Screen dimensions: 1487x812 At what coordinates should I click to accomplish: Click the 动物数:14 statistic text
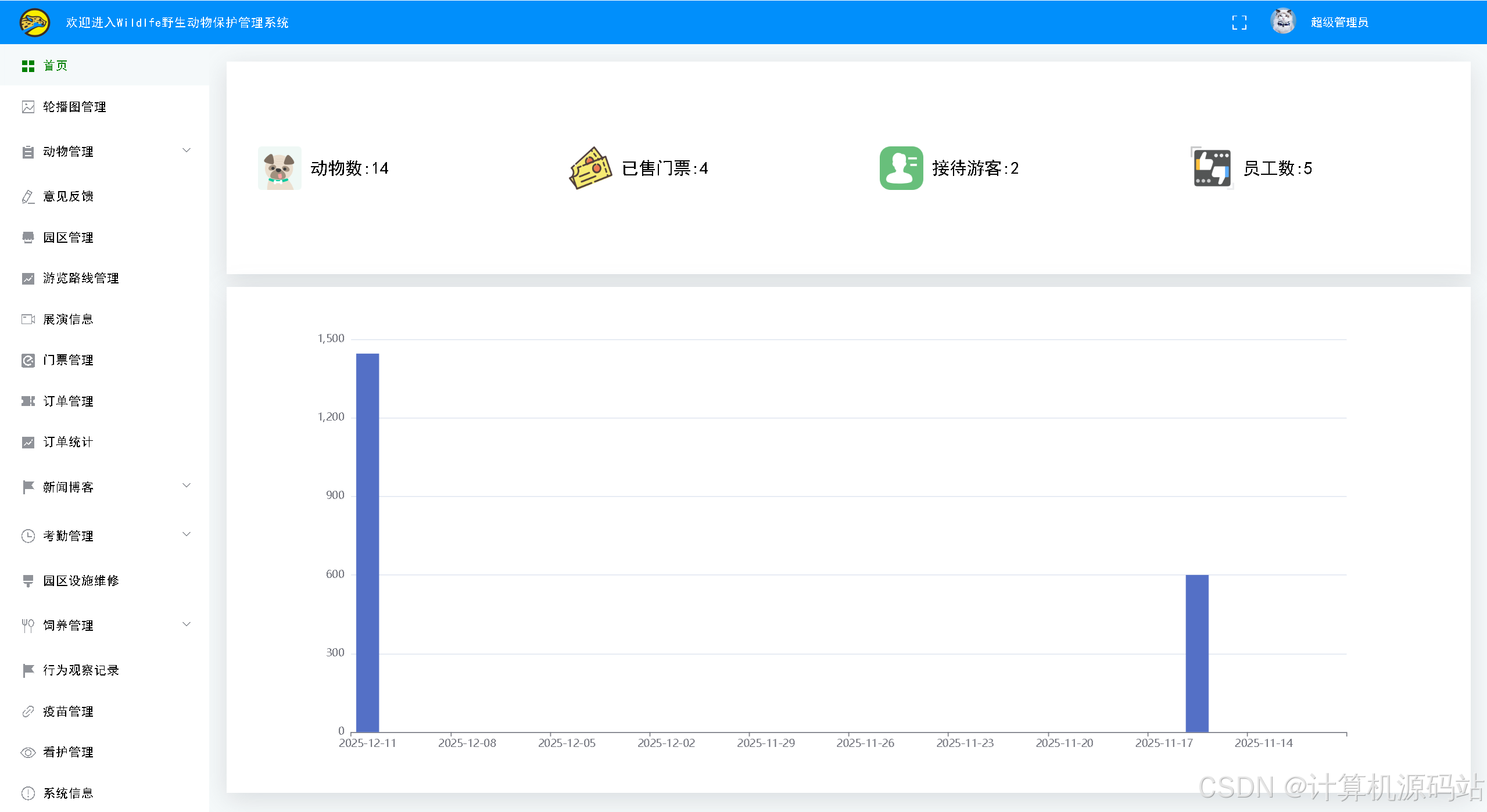click(x=349, y=168)
